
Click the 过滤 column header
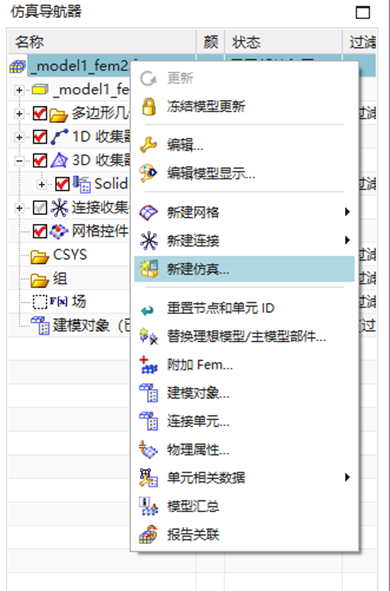(x=359, y=42)
